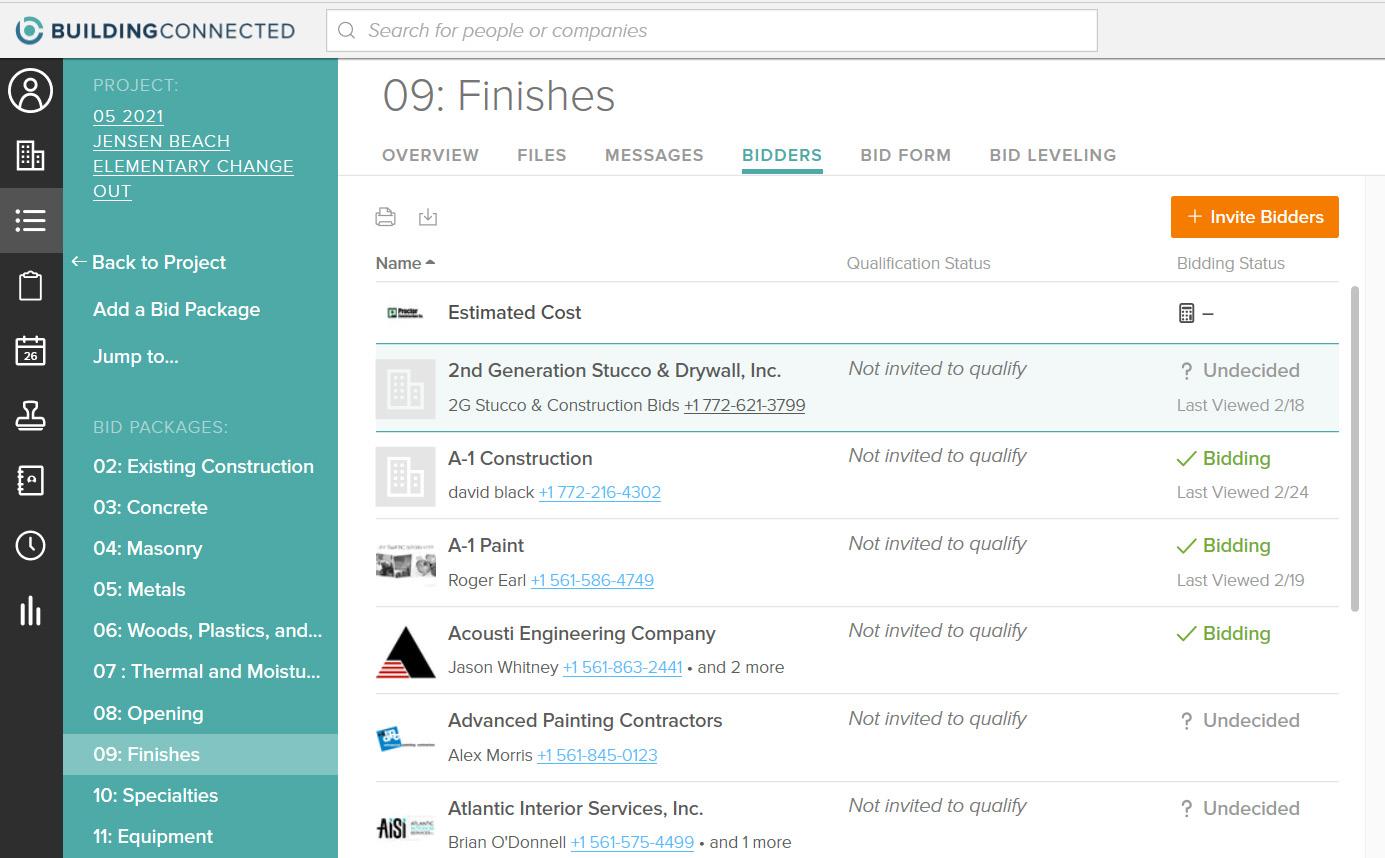Click the bidders list vertical scrollbar
The width and height of the screenshot is (1385, 858).
(x=1355, y=448)
